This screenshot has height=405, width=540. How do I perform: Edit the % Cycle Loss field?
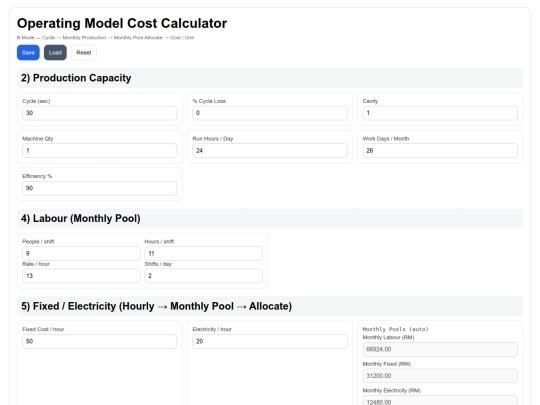270,113
